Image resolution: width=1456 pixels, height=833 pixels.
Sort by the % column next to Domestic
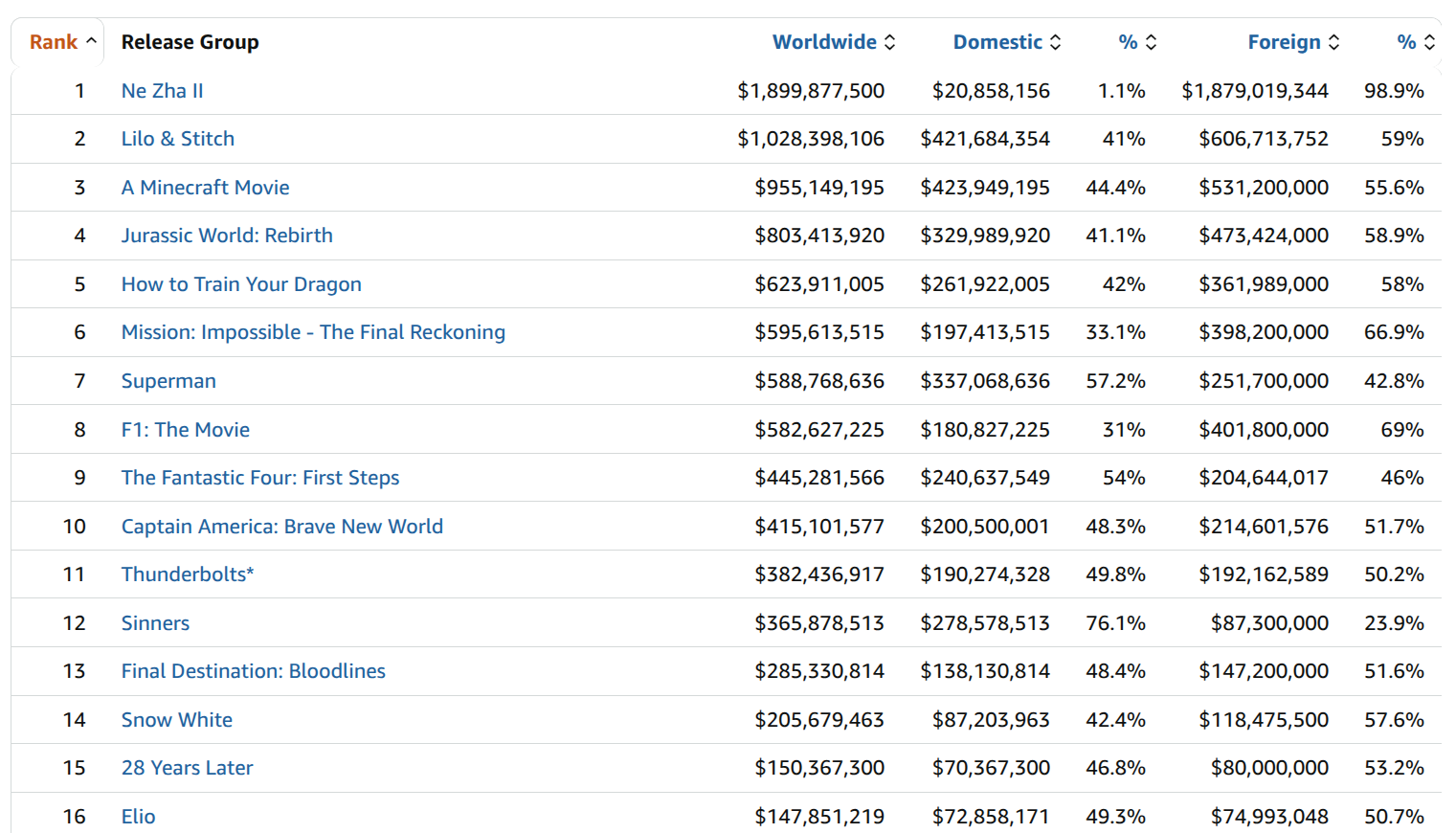click(1137, 42)
